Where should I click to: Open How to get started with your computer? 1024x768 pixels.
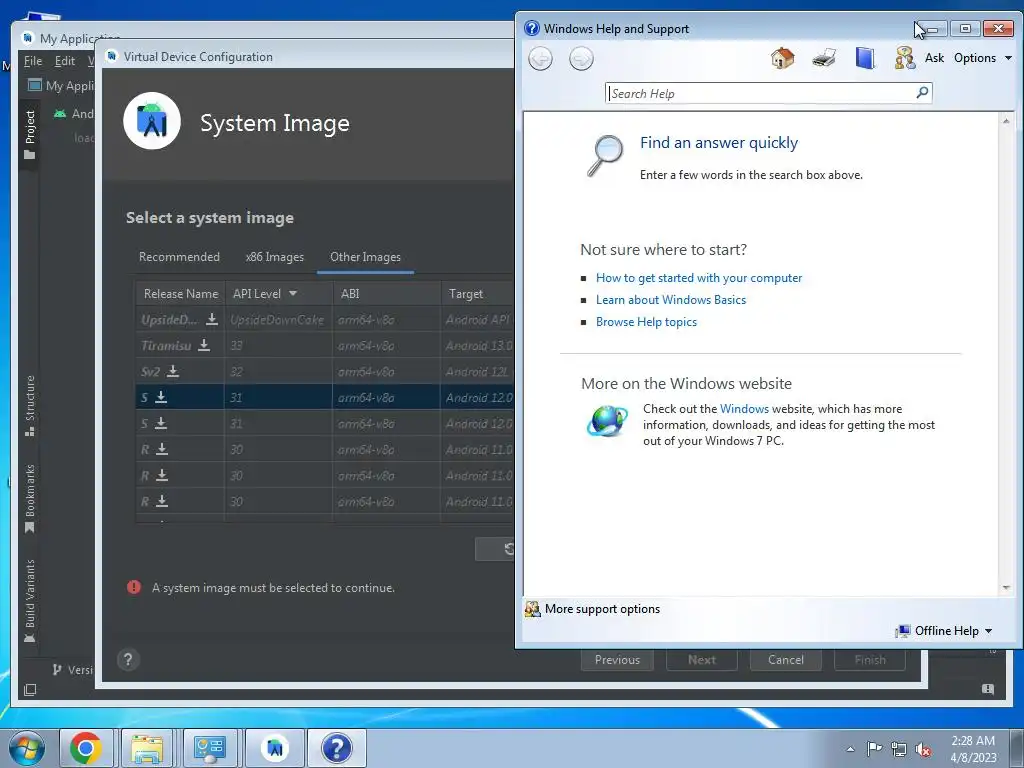point(699,278)
